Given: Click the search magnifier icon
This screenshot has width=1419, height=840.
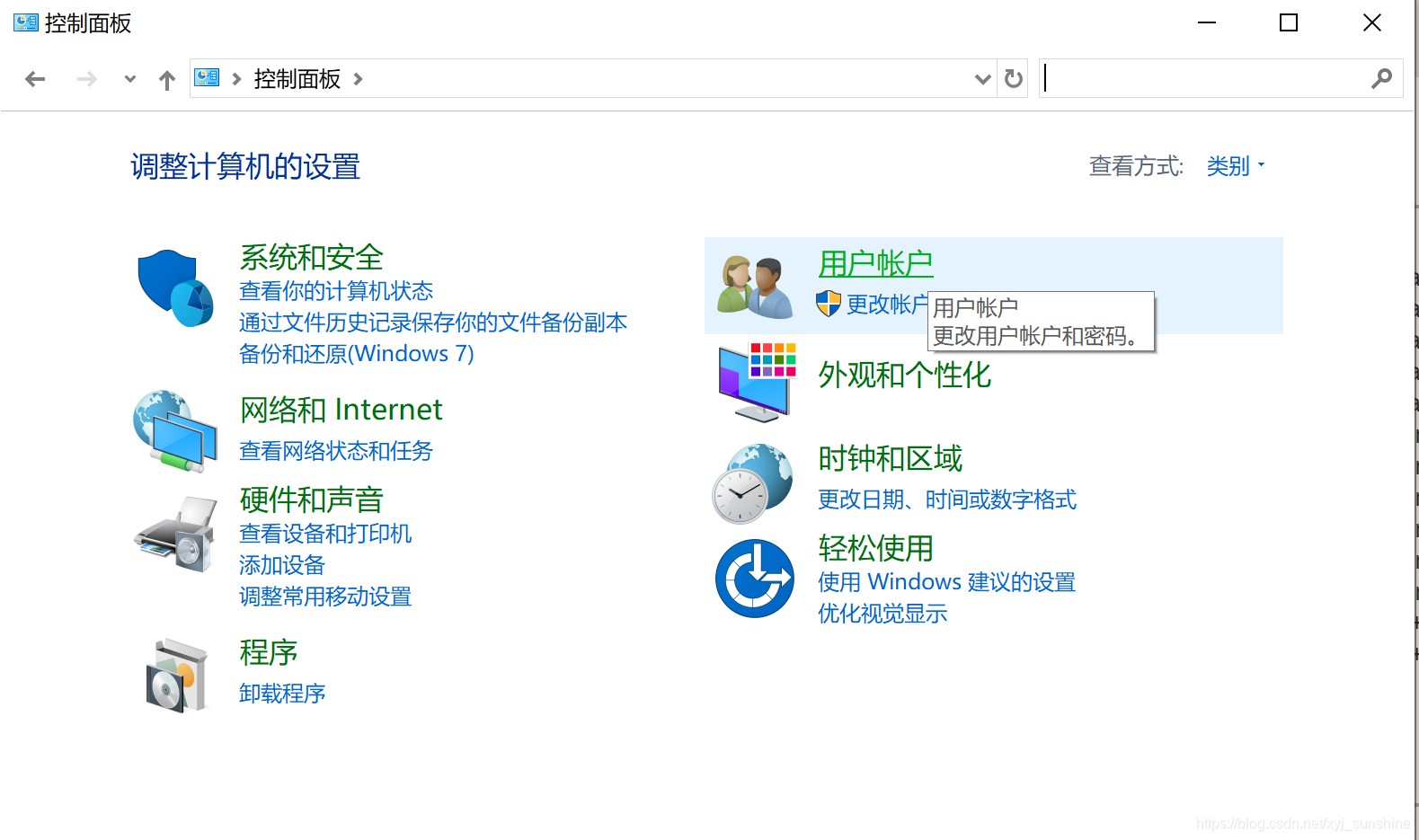Looking at the screenshot, I should tap(1381, 79).
